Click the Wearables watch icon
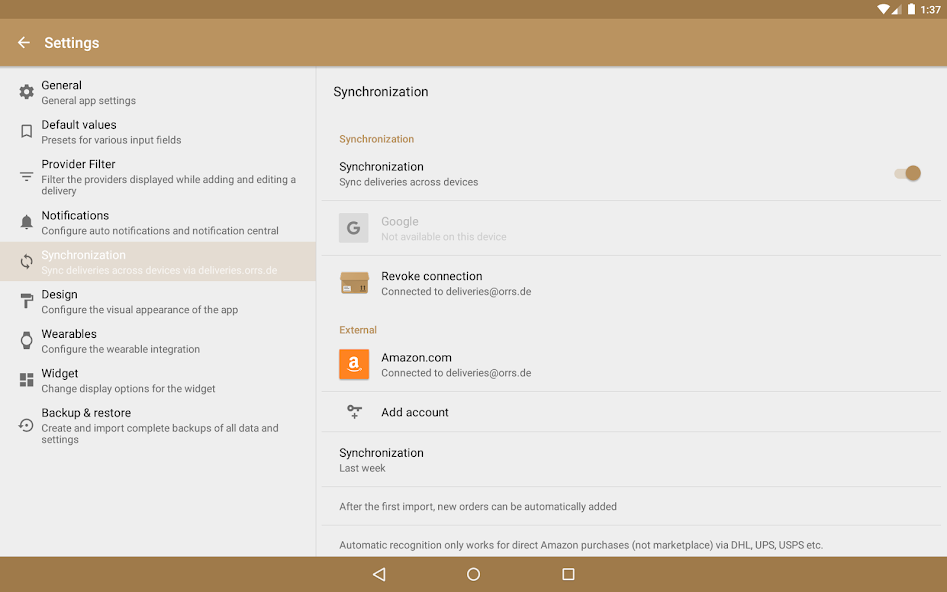Screen dimensions: 947x592 tap(27, 341)
